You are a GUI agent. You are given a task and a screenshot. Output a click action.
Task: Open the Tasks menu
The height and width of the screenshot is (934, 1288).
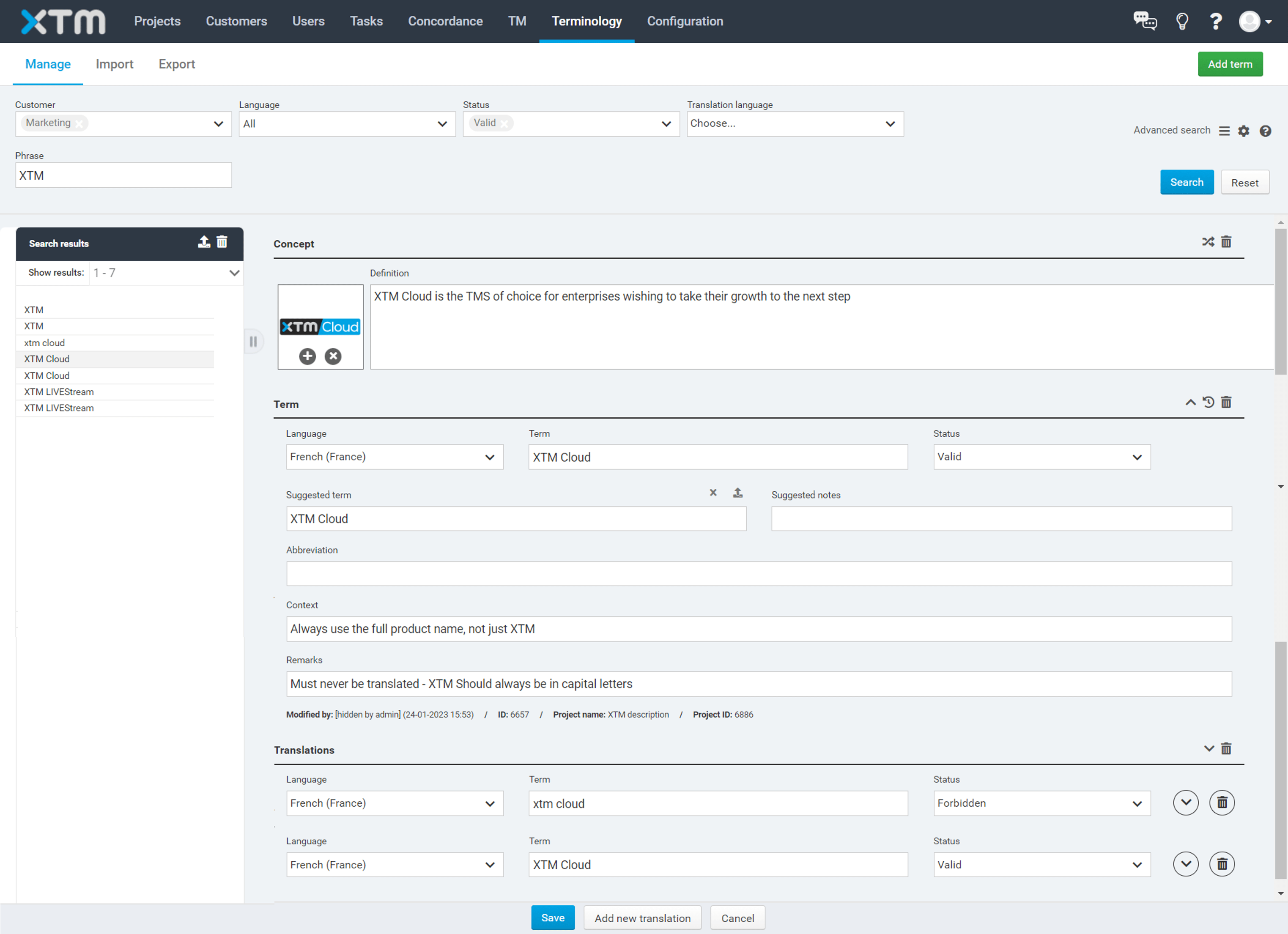pyautogui.click(x=366, y=21)
